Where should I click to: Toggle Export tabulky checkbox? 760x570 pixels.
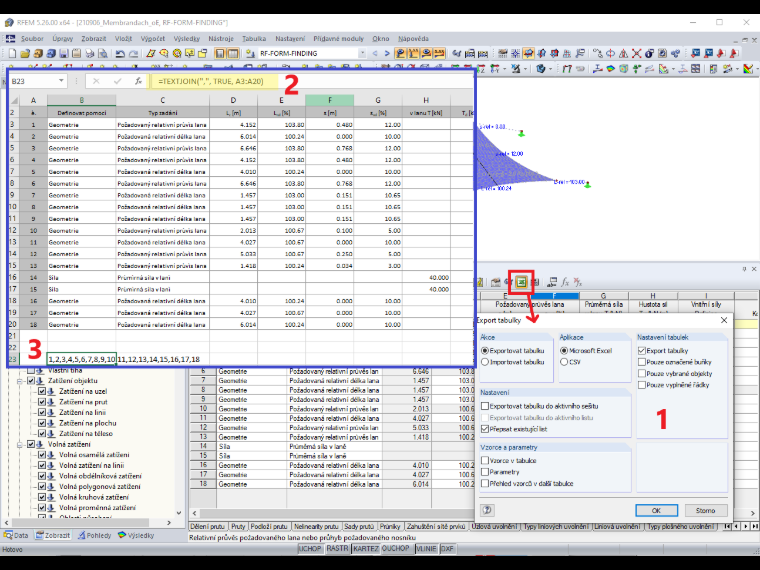coord(642,350)
